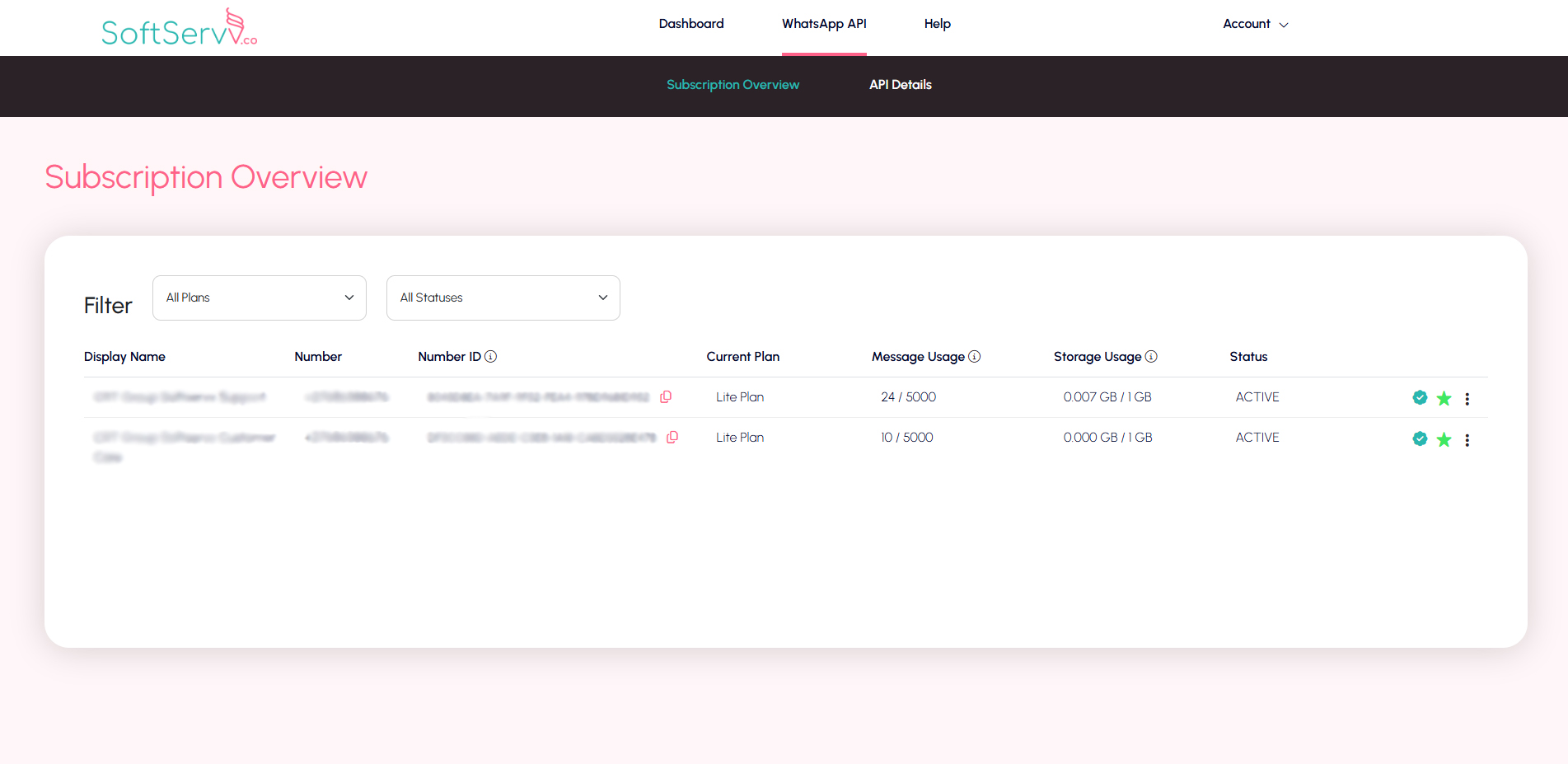This screenshot has height=764, width=1568.
Task: Open the three-dot actions menu on the second row
Action: [1467, 439]
